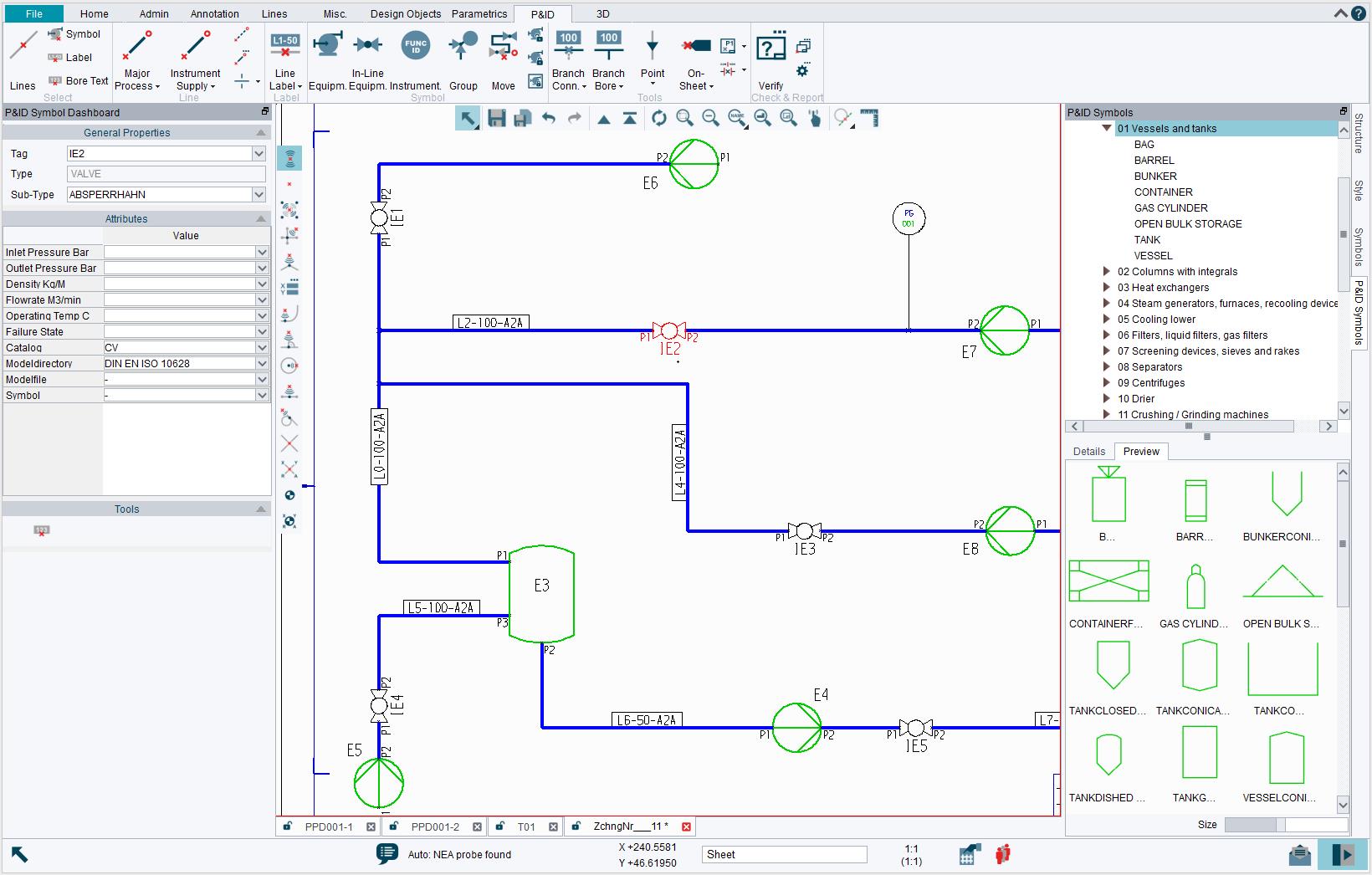This screenshot has height=875, width=1372.
Task: Select the Zoom Out magnifier tool
Action: (712, 118)
